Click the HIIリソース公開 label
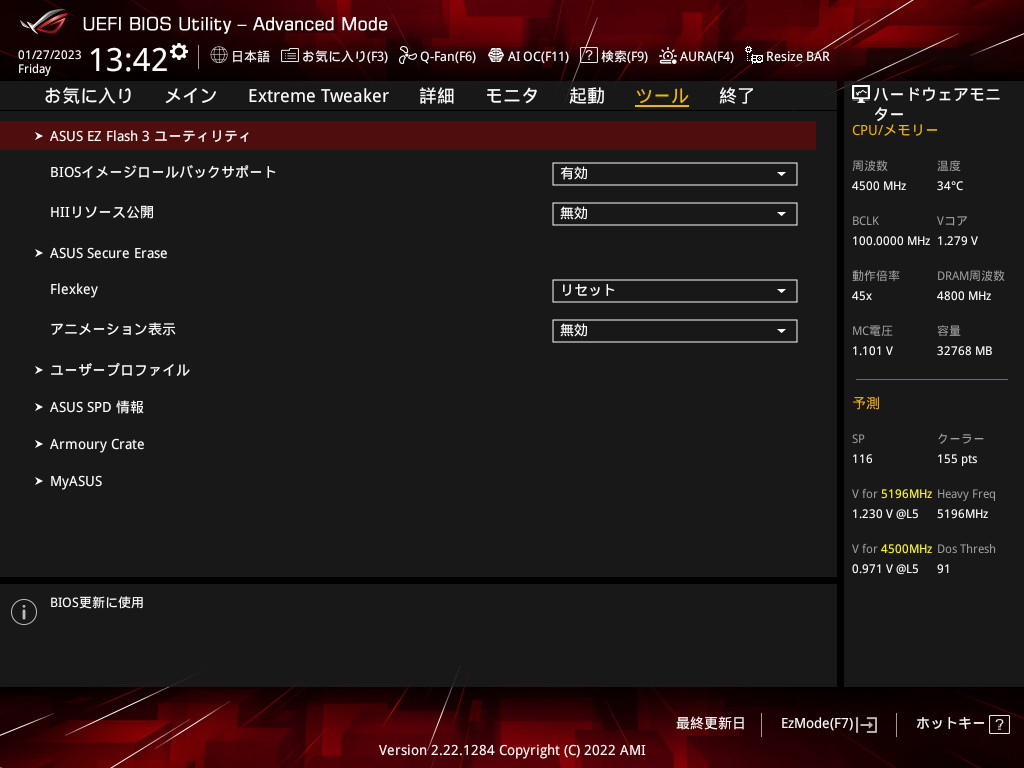 click(x=102, y=212)
